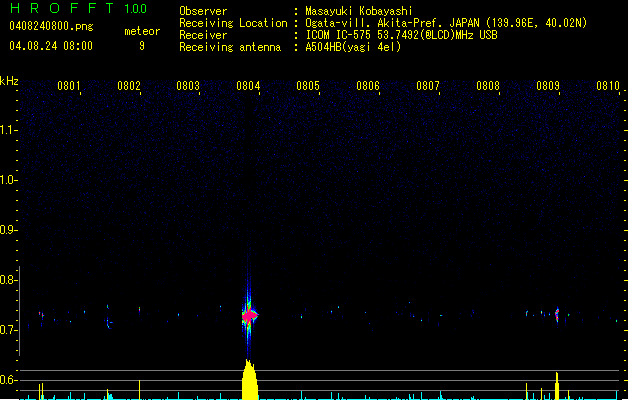
Task: Select the 0810 time marker
Action: pyautogui.click(x=608, y=87)
